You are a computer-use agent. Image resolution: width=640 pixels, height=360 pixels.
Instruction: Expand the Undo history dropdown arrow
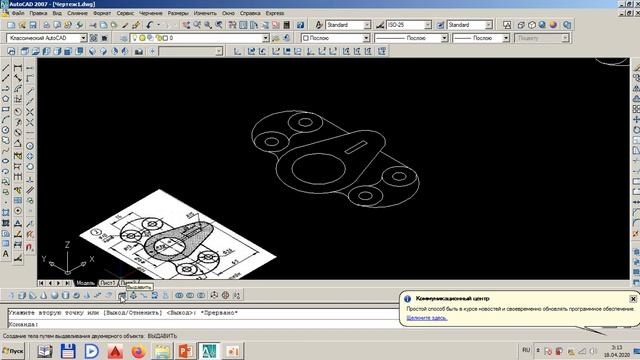158,25
